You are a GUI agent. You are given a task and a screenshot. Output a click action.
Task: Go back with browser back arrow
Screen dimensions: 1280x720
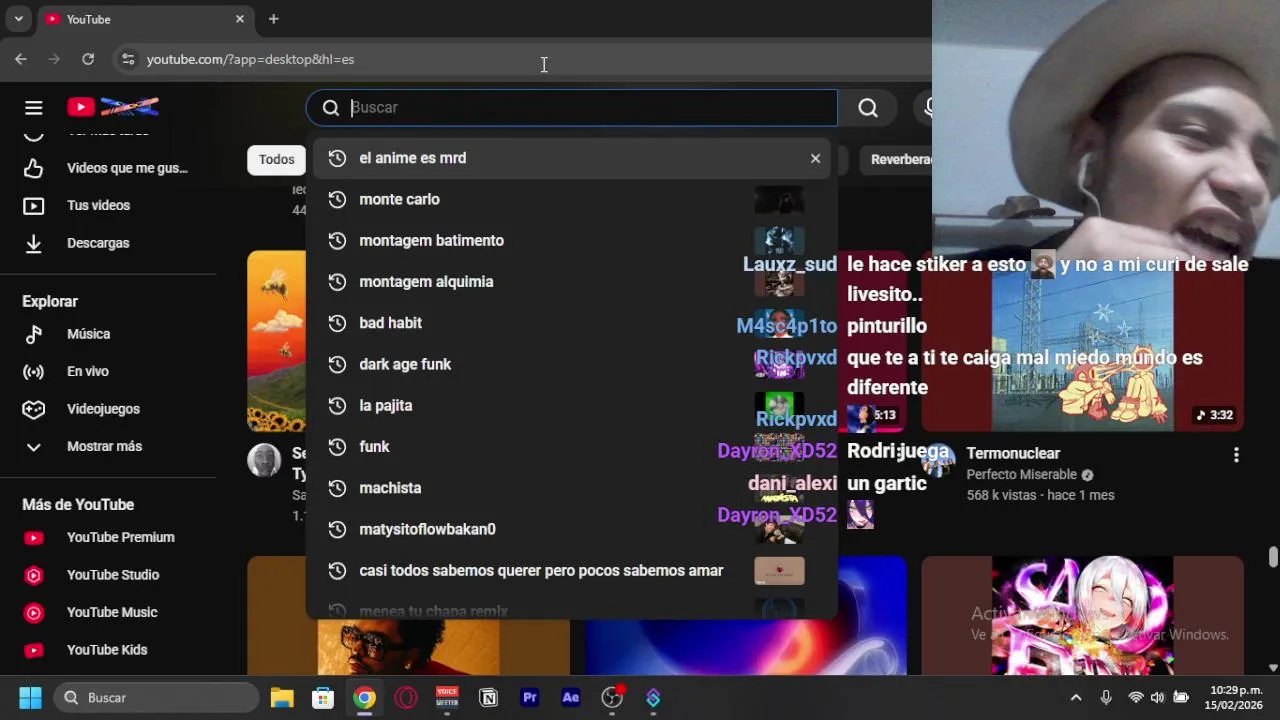point(21,60)
